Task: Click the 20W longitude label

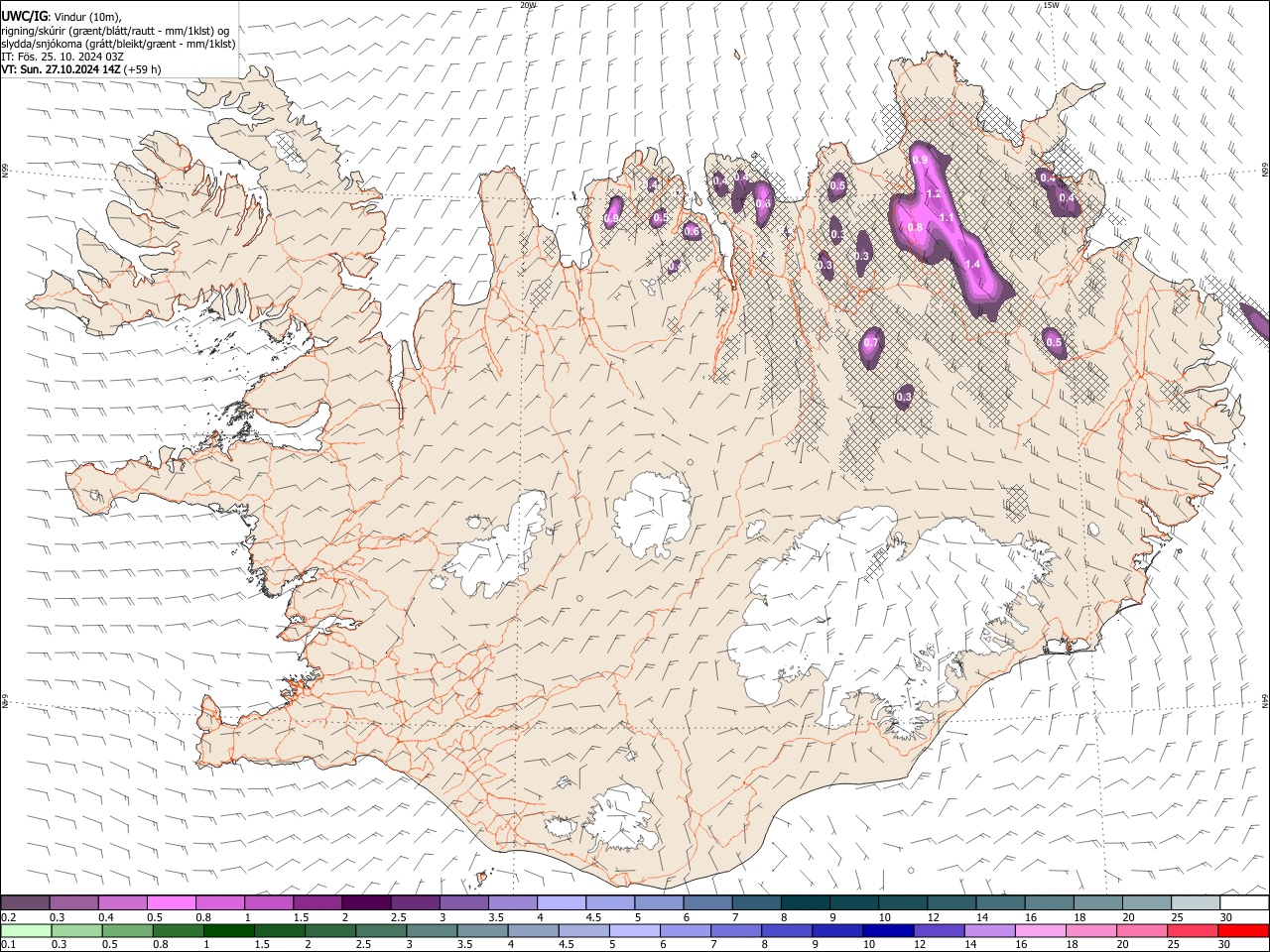Action: [528, 5]
